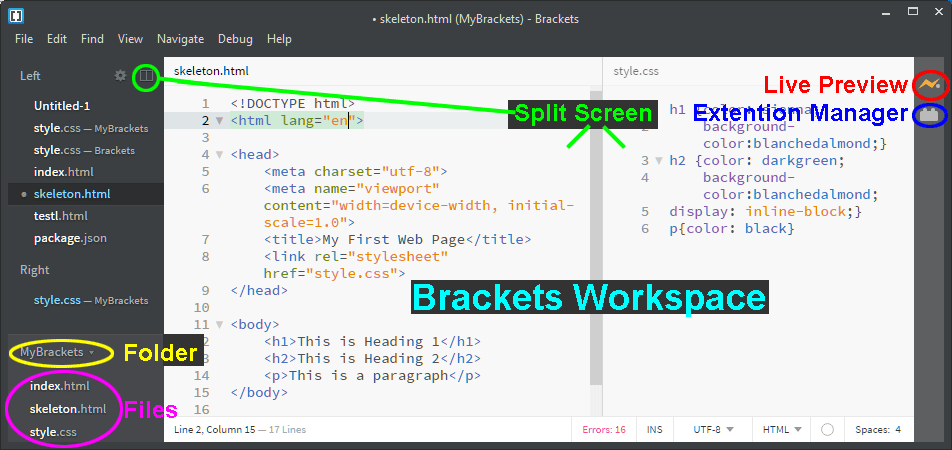
Task: Open style.css in the project file tree
Action: pos(53,432)
